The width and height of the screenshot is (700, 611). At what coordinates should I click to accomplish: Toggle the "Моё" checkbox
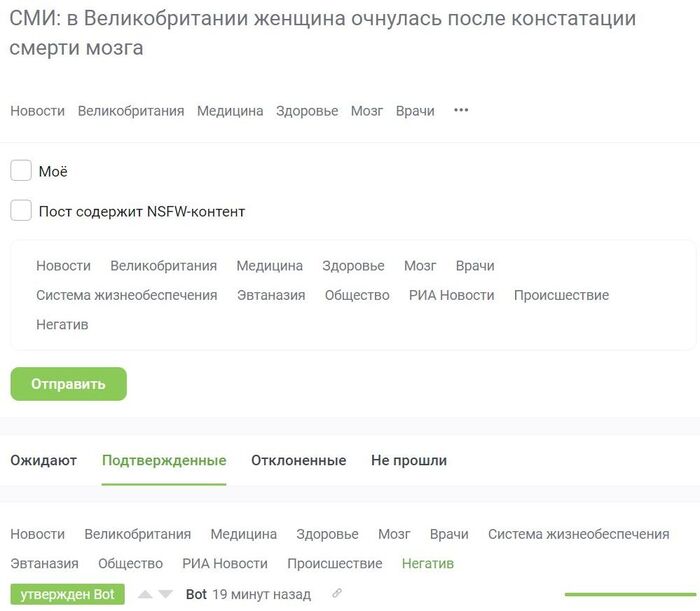21,171
